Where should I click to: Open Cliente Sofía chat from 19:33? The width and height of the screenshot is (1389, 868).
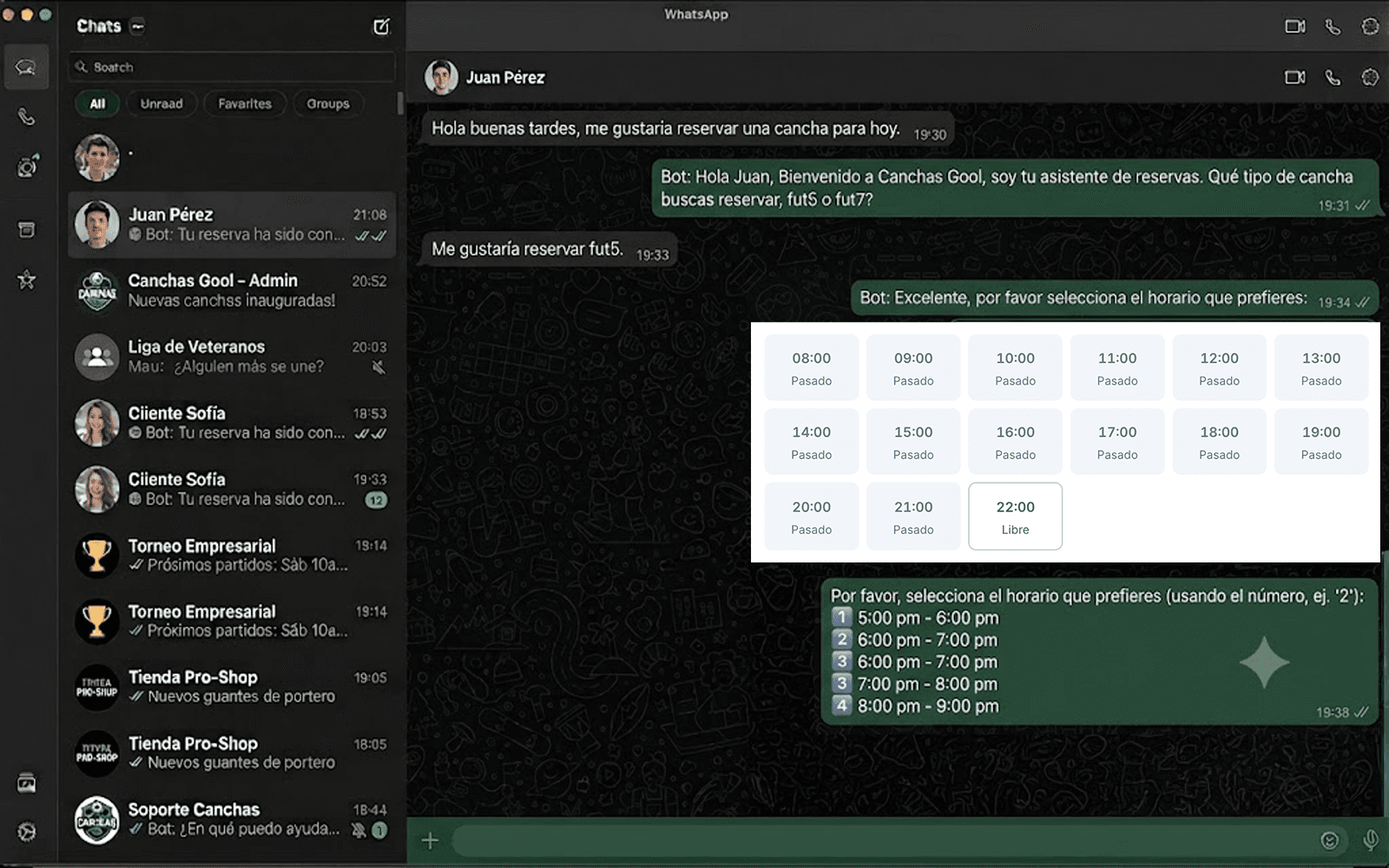click(x=232, y=489)
